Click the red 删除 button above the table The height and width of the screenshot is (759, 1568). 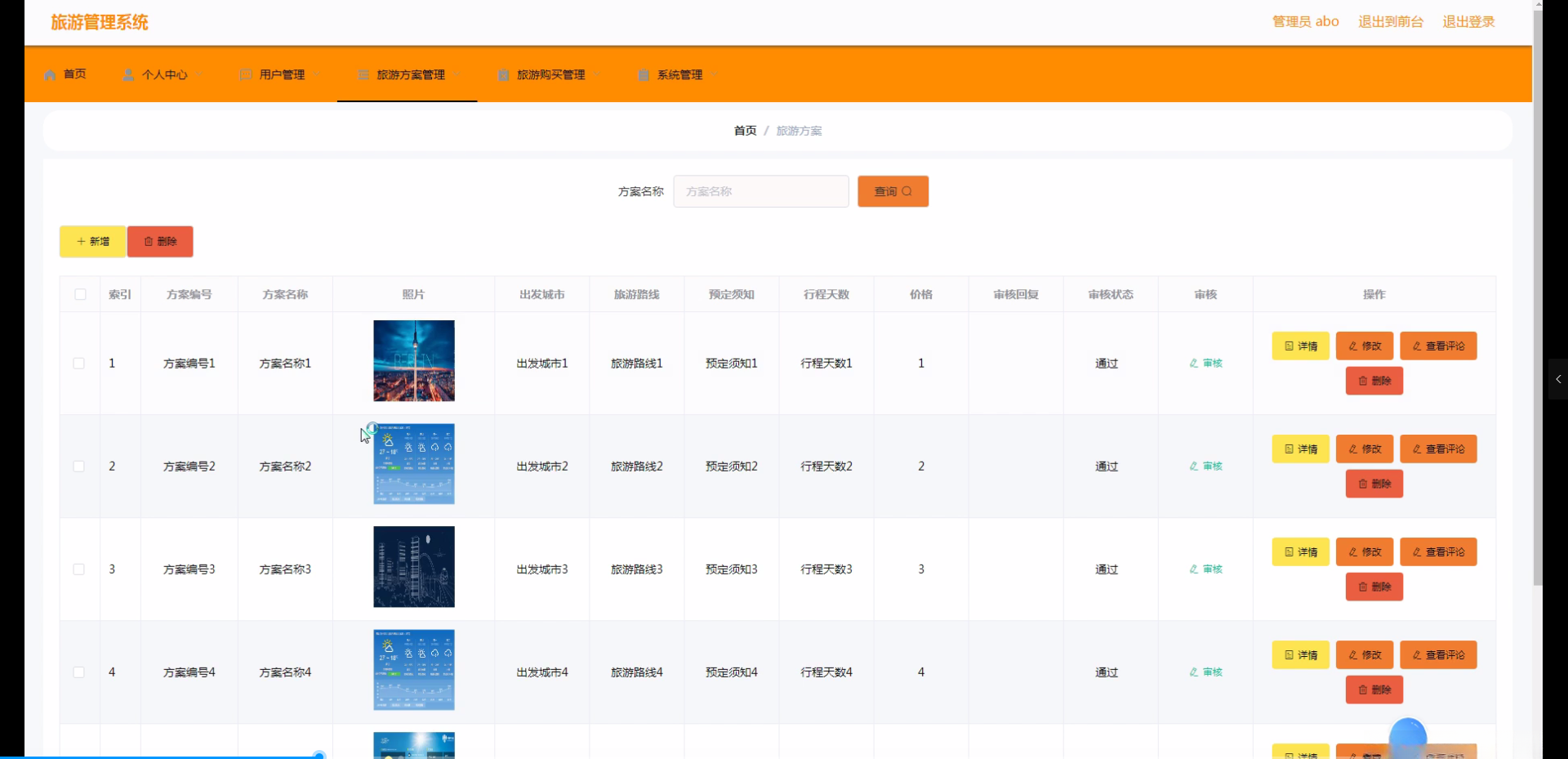click(160, 242)
